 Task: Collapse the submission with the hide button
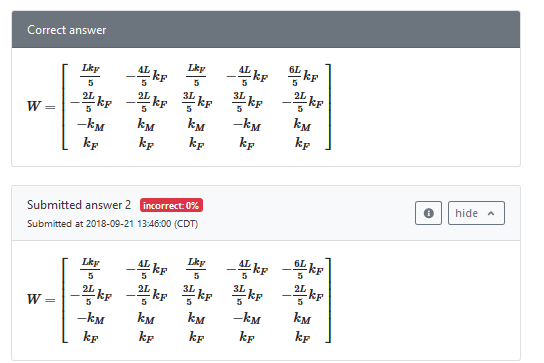tap(476, 213)
